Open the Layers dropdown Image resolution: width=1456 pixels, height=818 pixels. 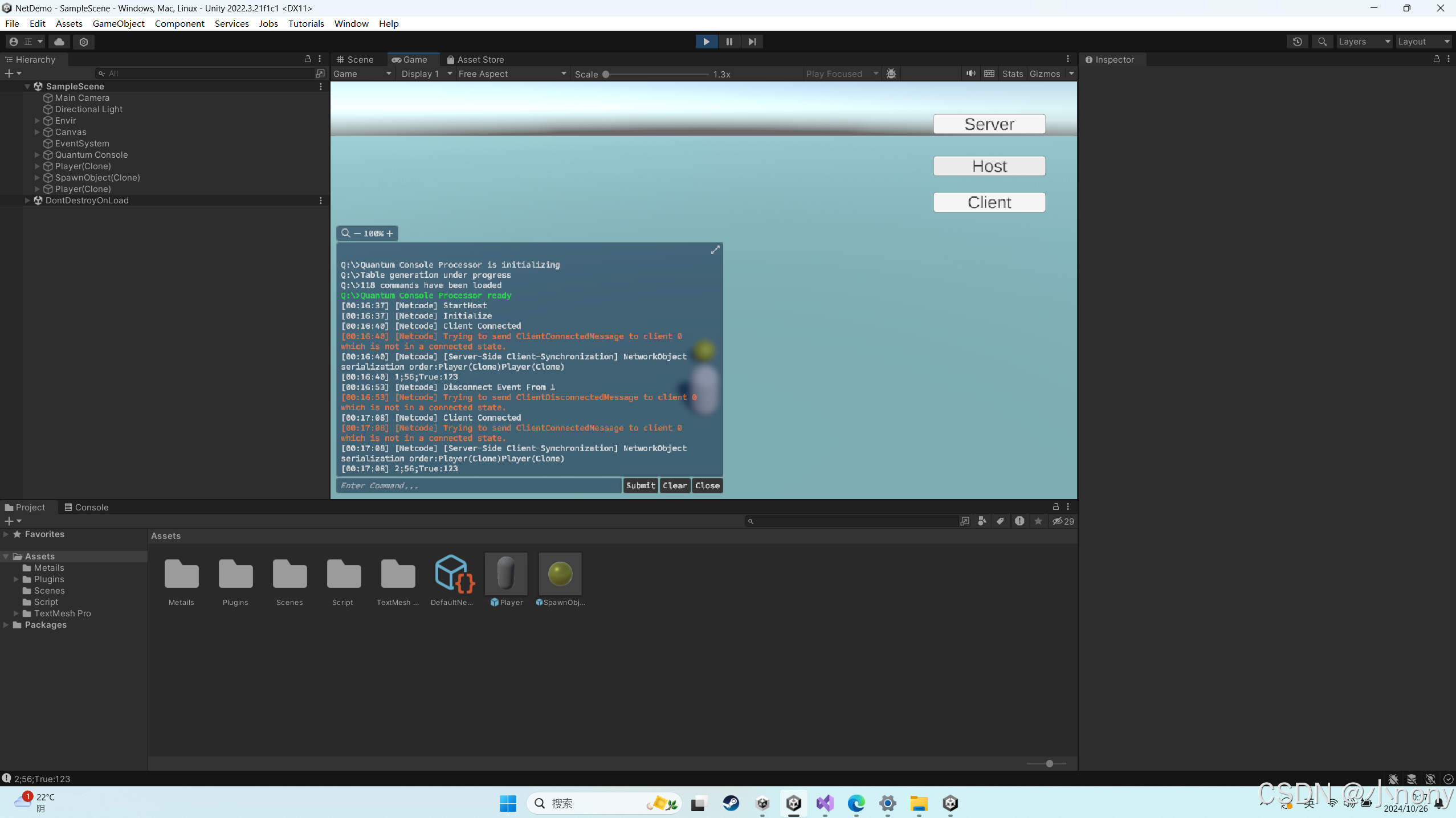tap(1364, 42)
